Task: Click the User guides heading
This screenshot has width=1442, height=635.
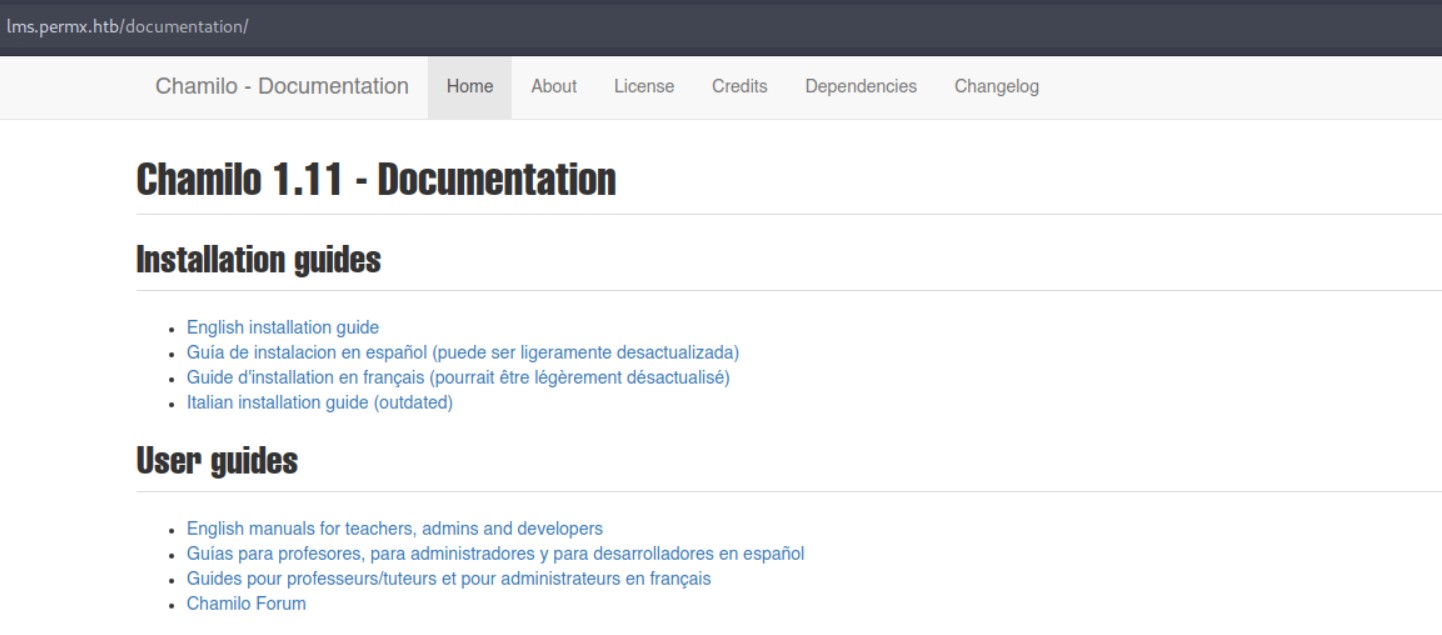Action: pos(217,461)
